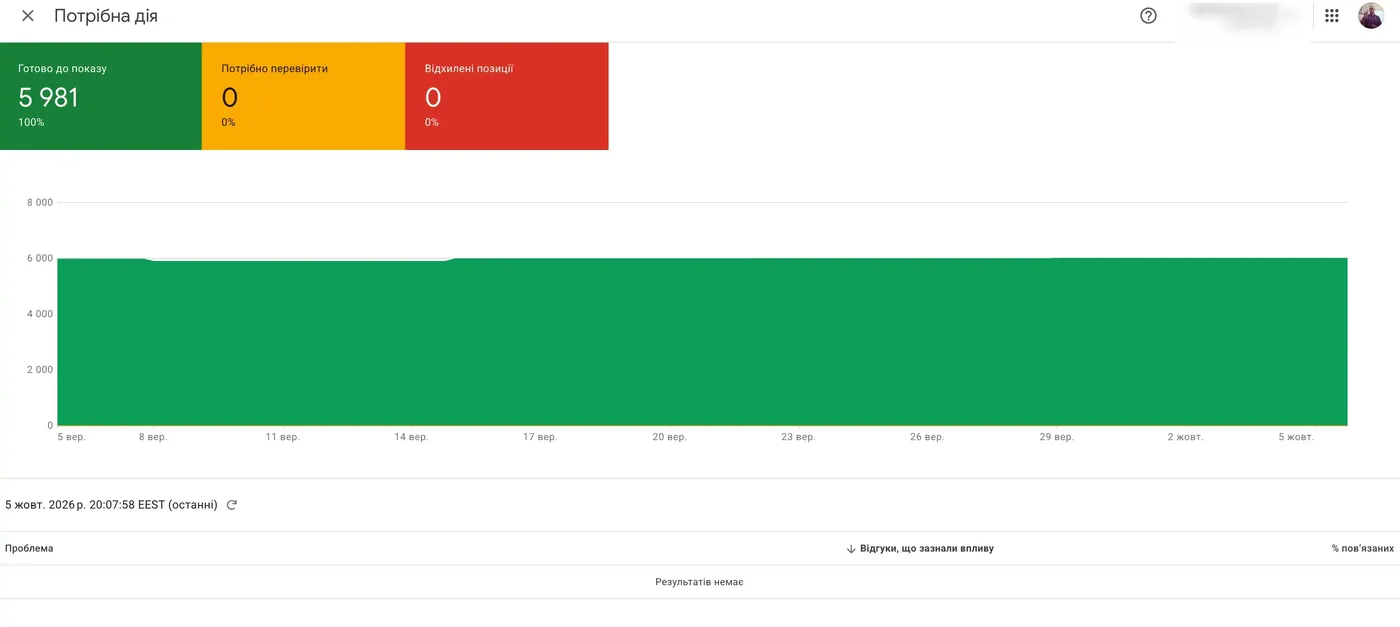Click the "8 000" y-axis label
1400x627 pixels.
tap(39, 203)
